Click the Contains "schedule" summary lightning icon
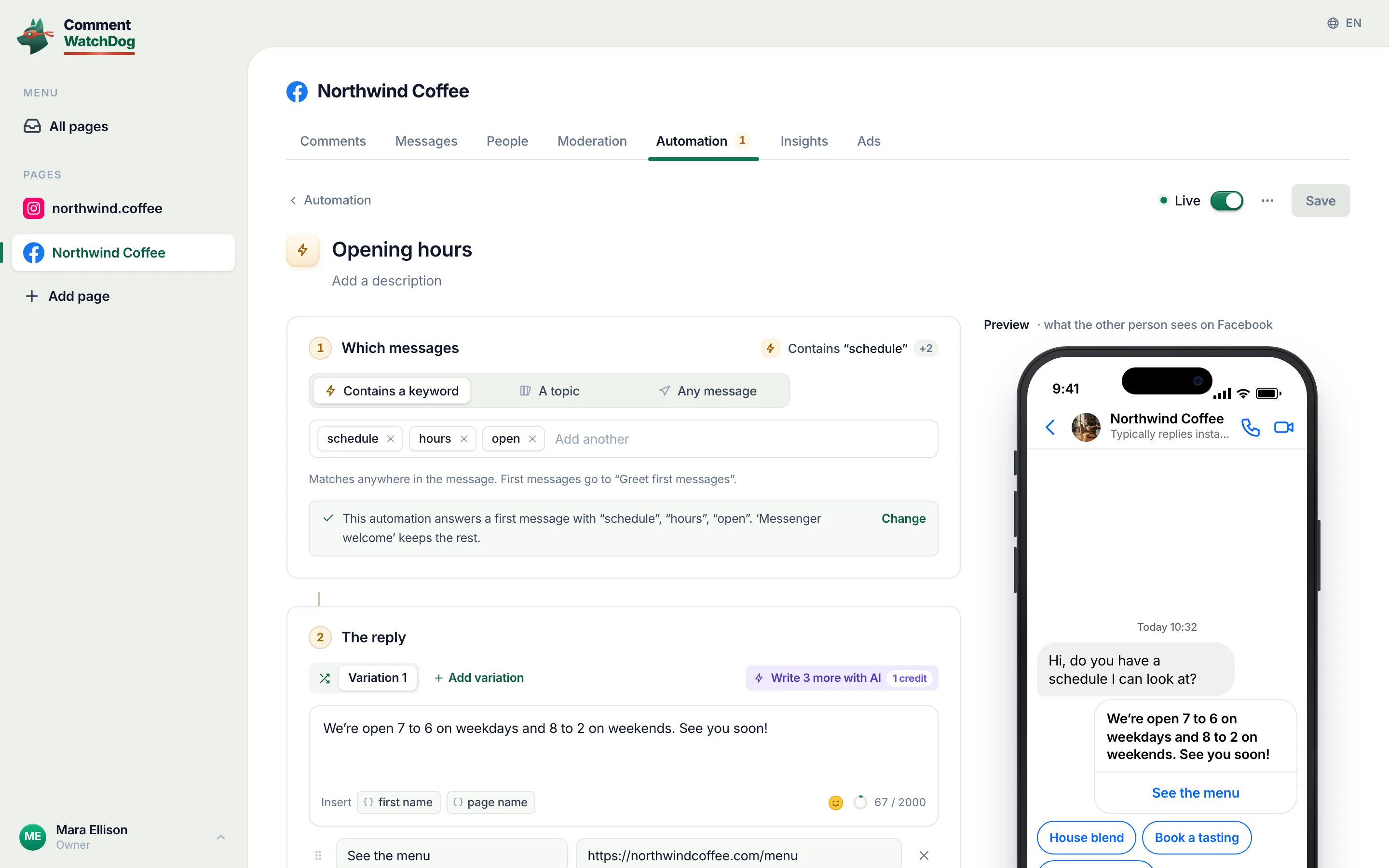The width and height of the screenshot is (1389, 868). (770, 349)
